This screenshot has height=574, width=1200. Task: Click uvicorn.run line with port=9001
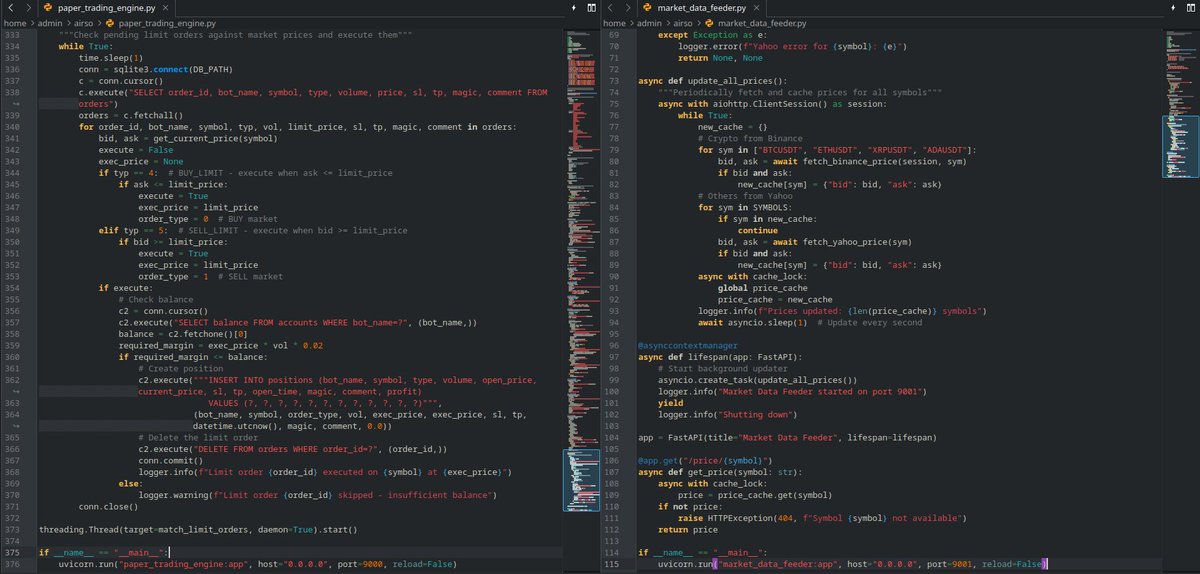pyautogui.click(x=851, y=565)
